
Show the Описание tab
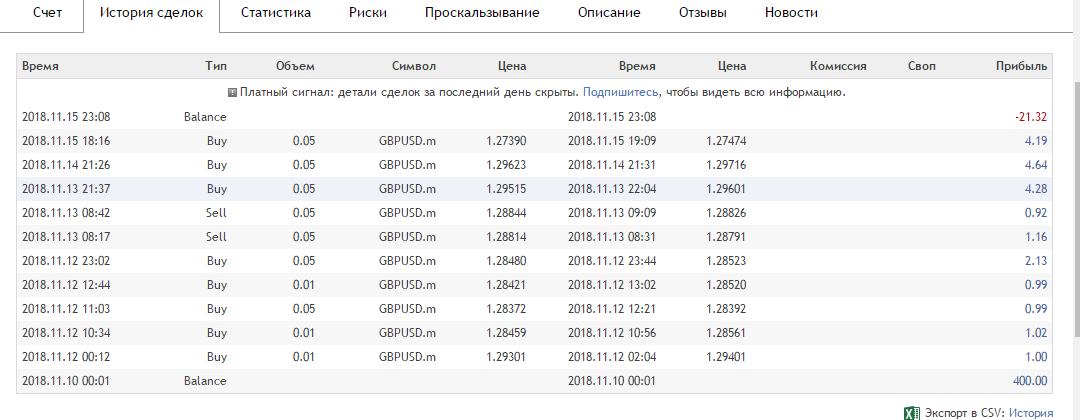609,13
